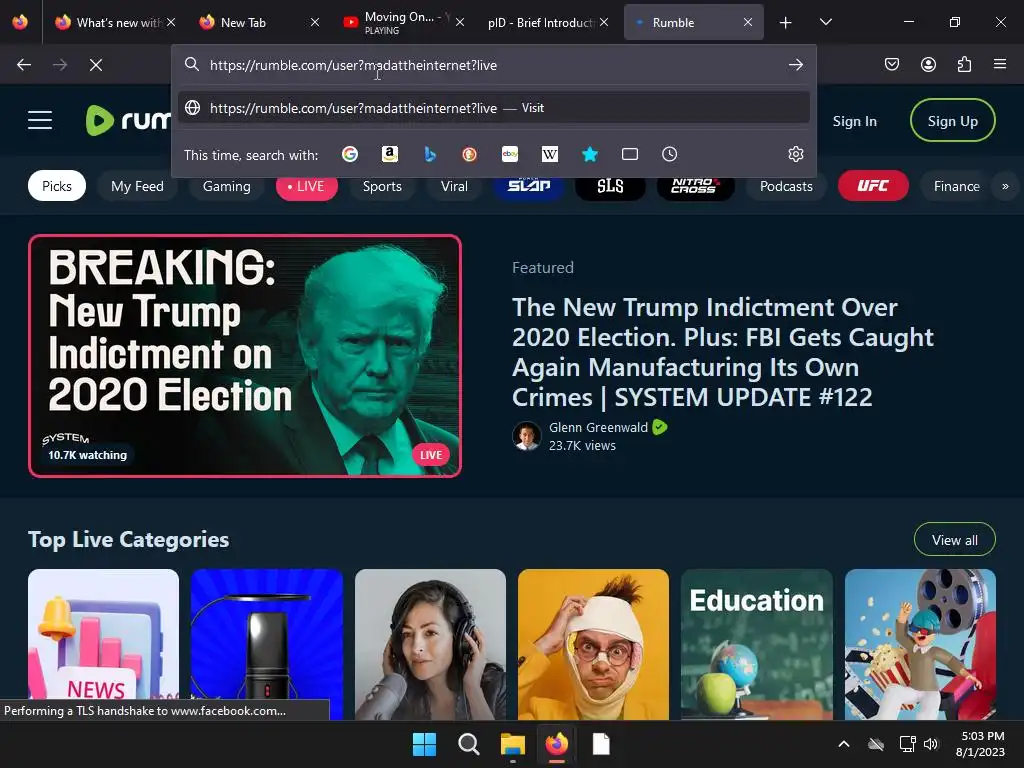Screen dimensions: 1024x768
Task: Open the UFC channel pill
Action: click(873, 186)
